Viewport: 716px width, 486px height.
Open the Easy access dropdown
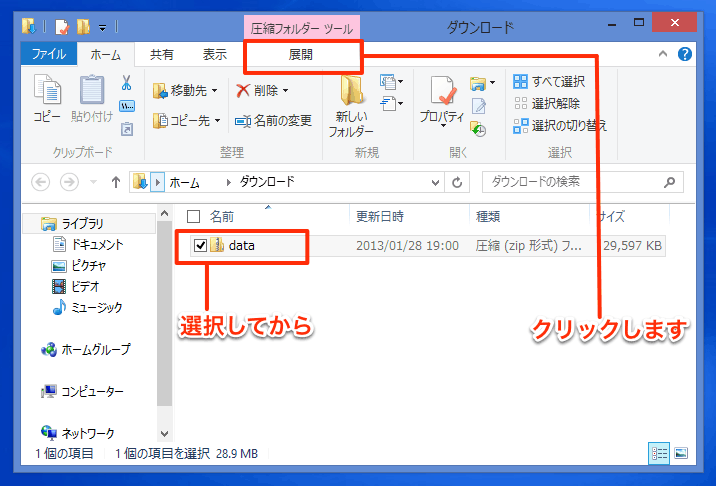pos(391,104)
